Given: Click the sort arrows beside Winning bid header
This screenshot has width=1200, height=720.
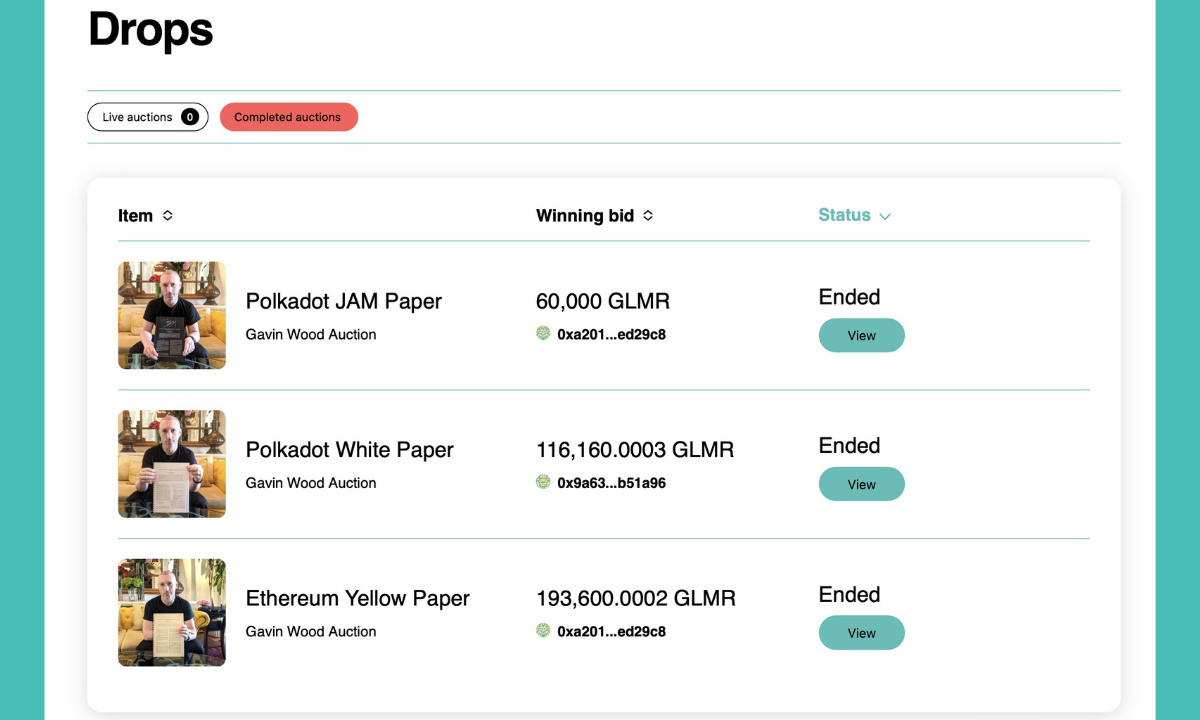Looking at the screenshot, I should click(648, 215).
